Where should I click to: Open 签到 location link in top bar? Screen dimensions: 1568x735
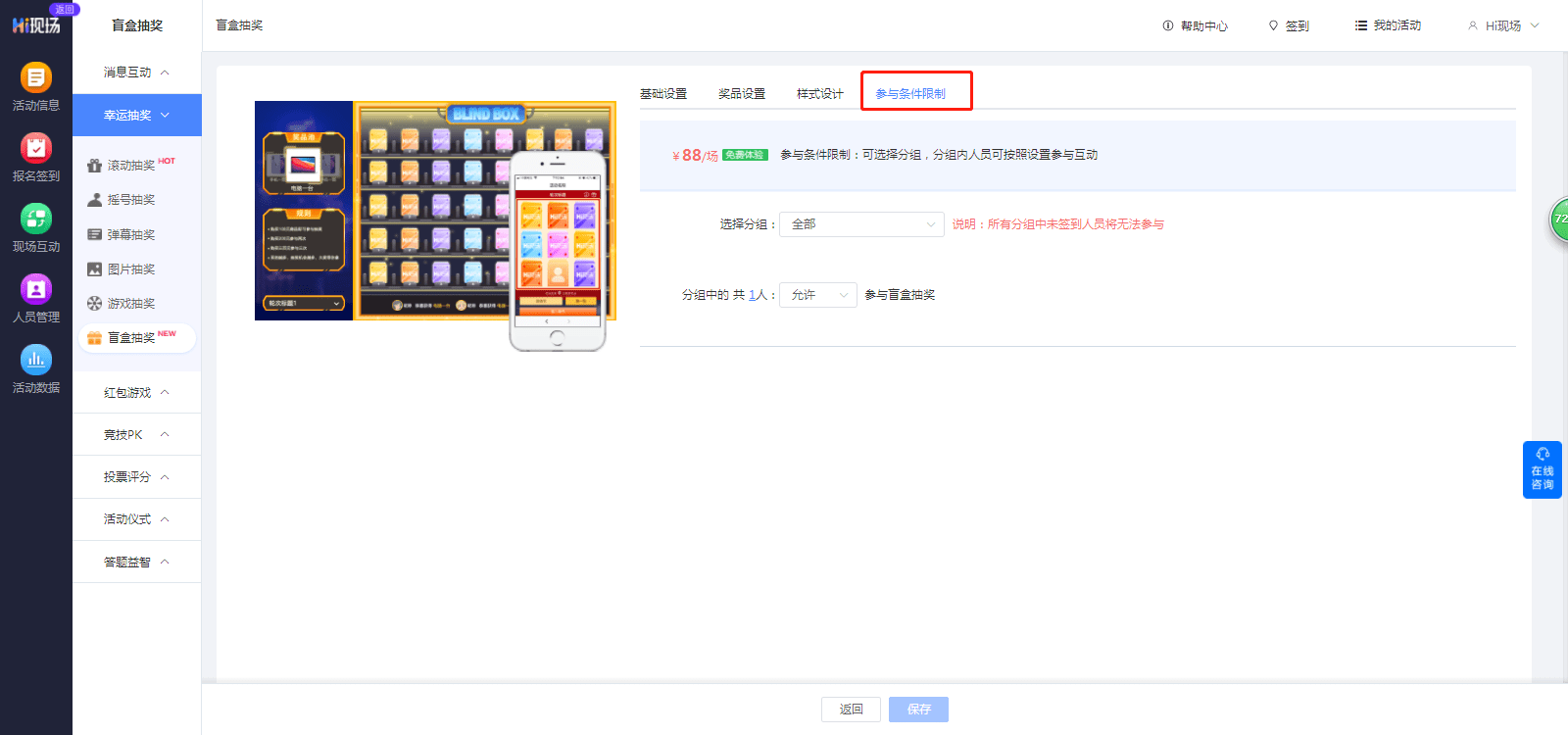click(1289, 26)
